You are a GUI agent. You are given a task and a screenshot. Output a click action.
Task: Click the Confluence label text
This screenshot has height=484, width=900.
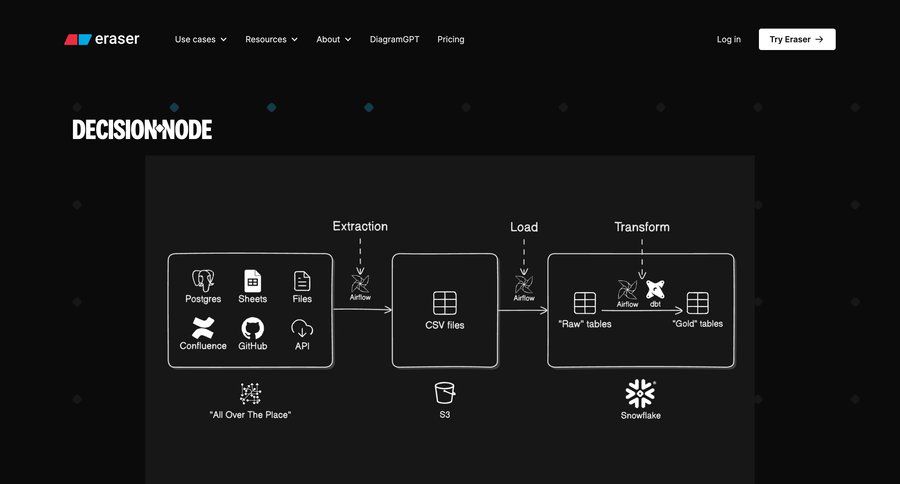pyautogui.click(x=203, y=346)
